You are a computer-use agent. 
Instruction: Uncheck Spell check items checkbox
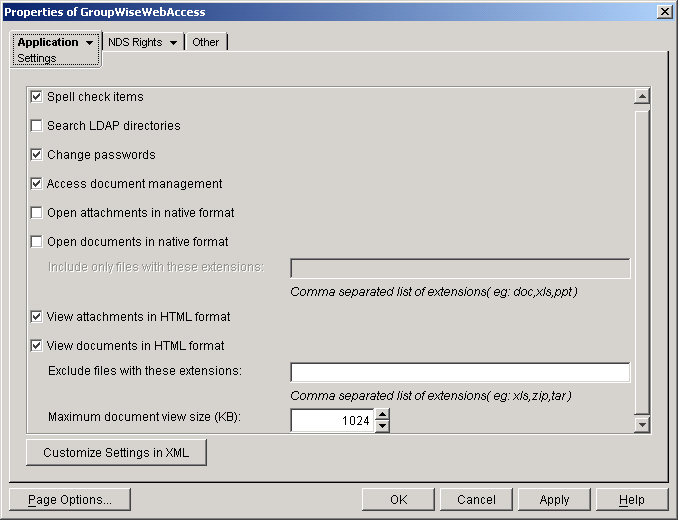coord(36,96)
